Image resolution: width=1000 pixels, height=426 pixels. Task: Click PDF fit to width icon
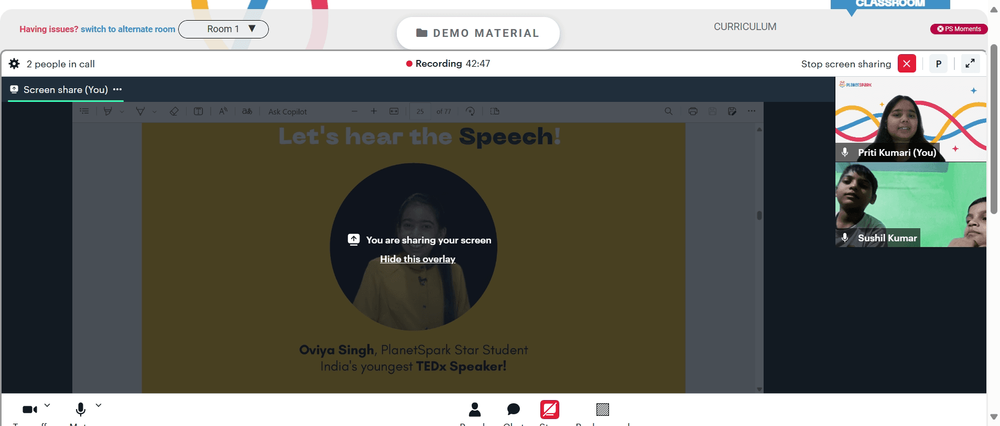(x=394, y=111)
